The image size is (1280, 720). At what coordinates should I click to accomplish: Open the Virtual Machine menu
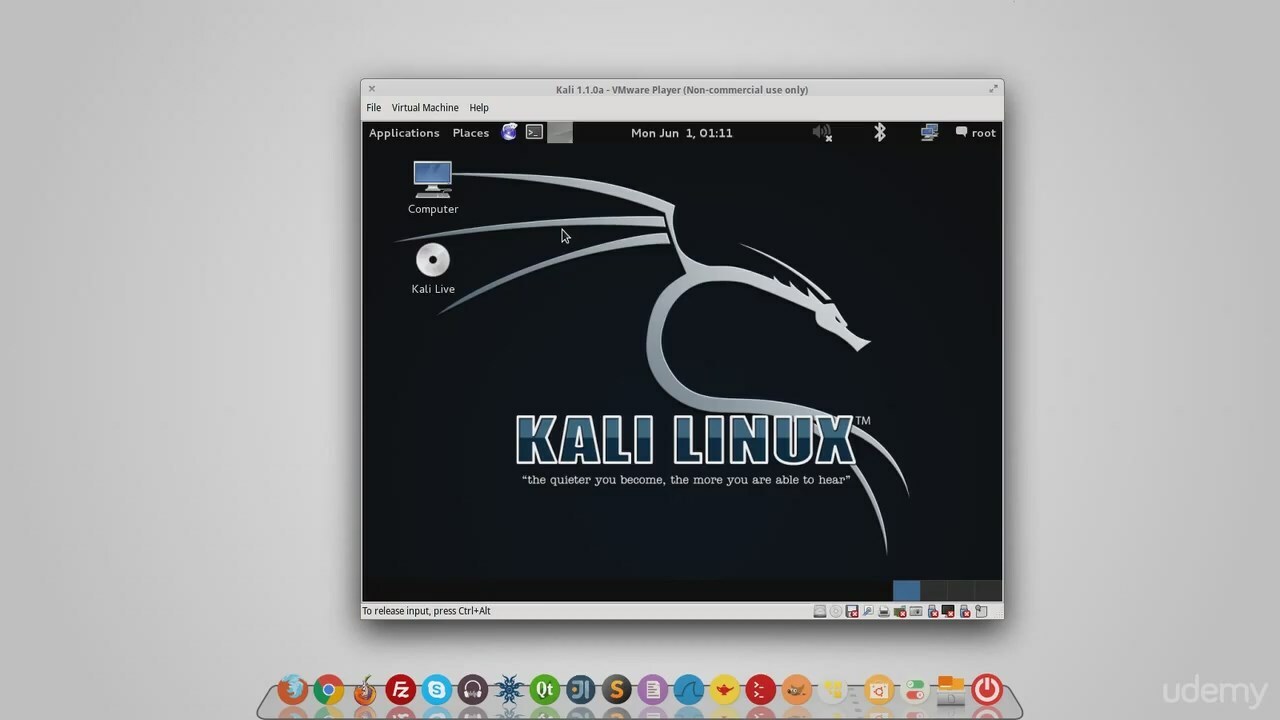425,108
